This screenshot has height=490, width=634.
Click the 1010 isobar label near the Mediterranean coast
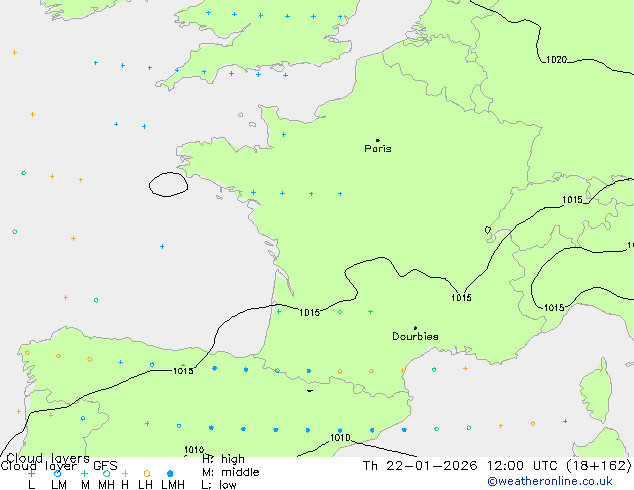[340, 438]
